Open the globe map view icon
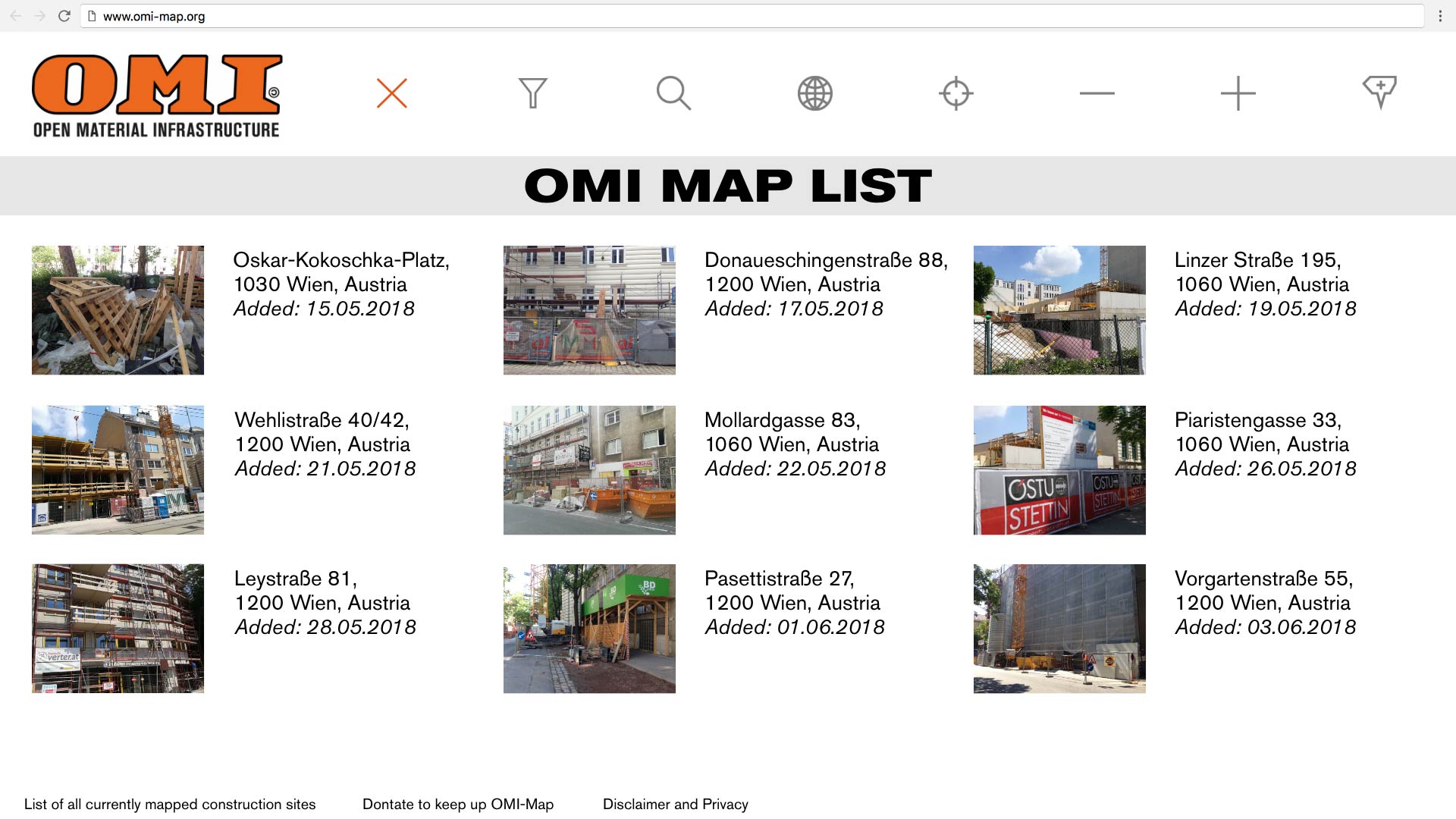The height and width of the screenshot is (819, 1456). point(815,93)
